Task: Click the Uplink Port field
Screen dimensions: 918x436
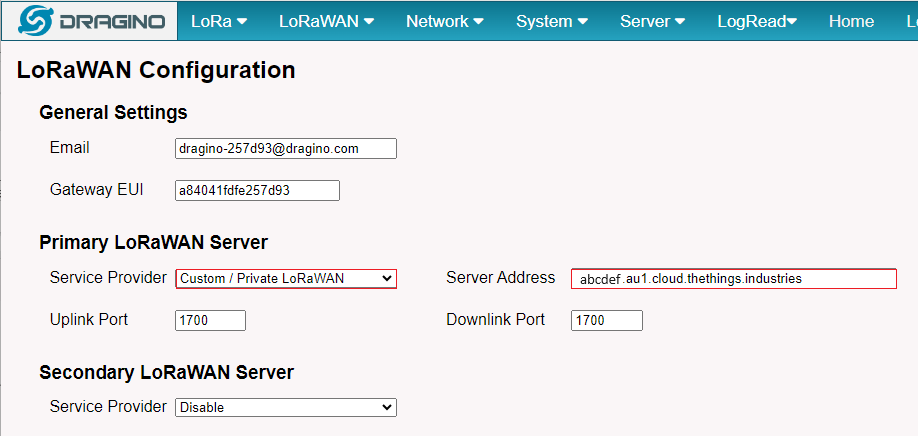Action: click(210, 320)
